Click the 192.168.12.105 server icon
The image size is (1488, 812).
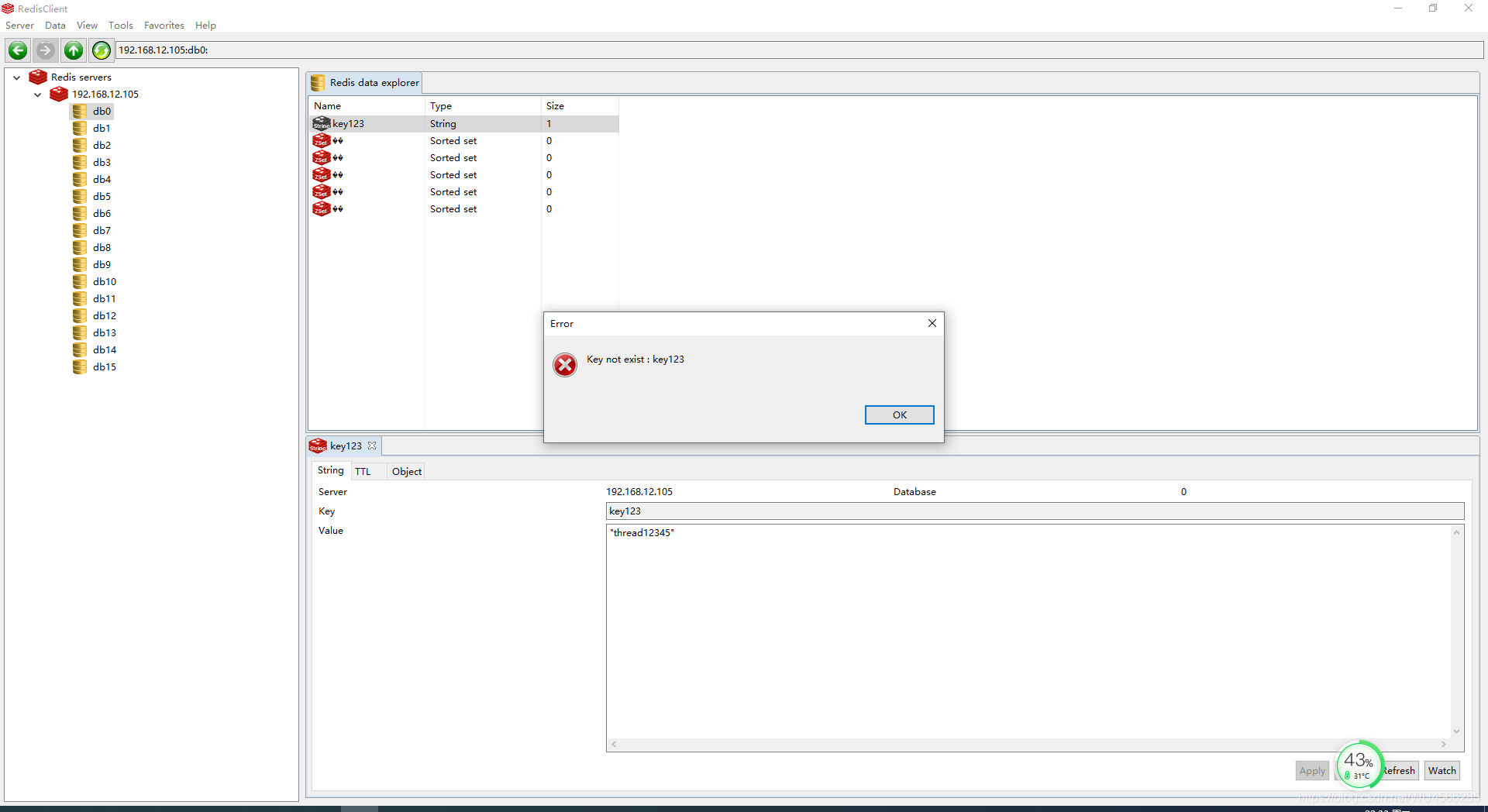(x=59, y=94)
